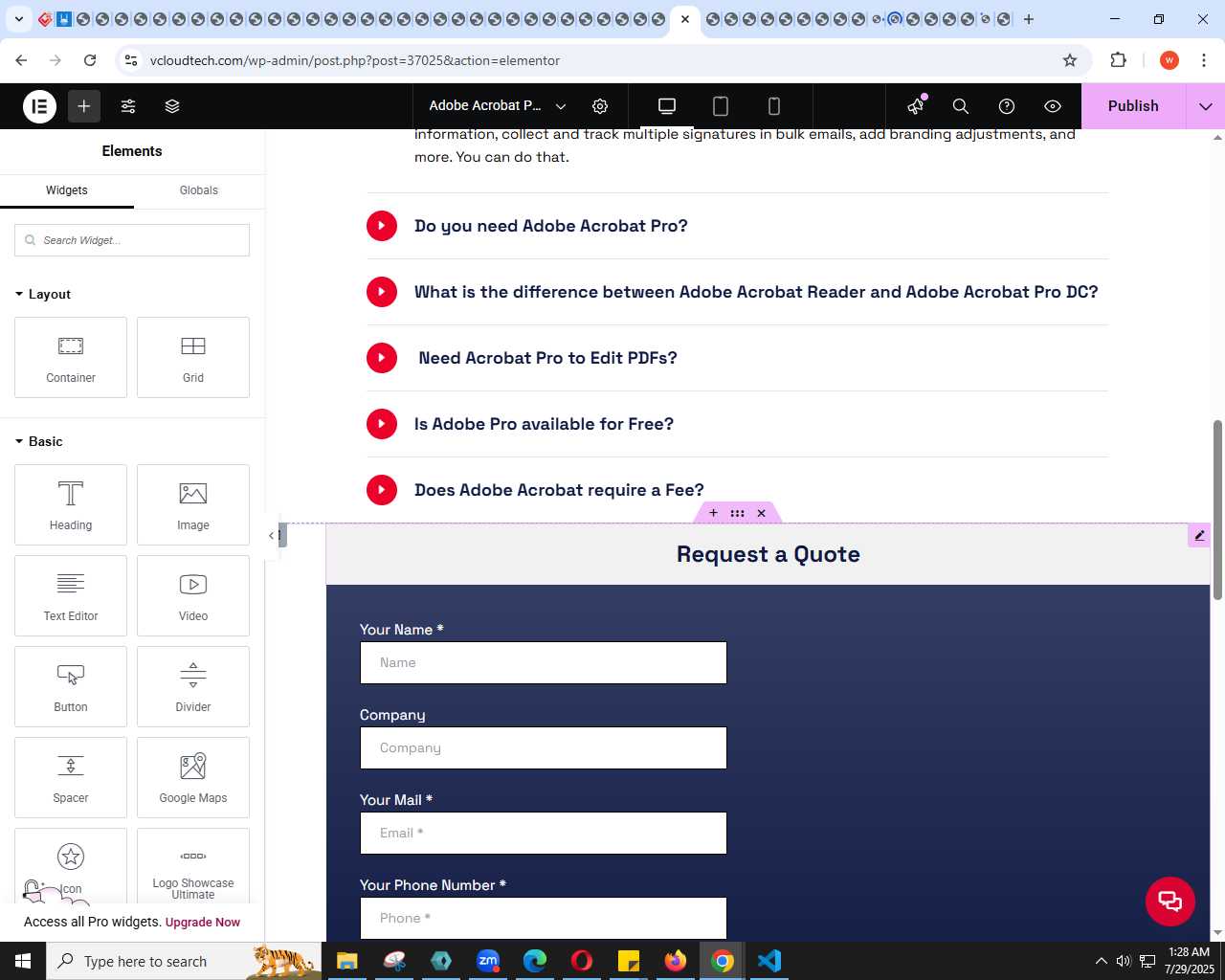Open Chrome Extensions puzzle icon

click(1118, 60)
